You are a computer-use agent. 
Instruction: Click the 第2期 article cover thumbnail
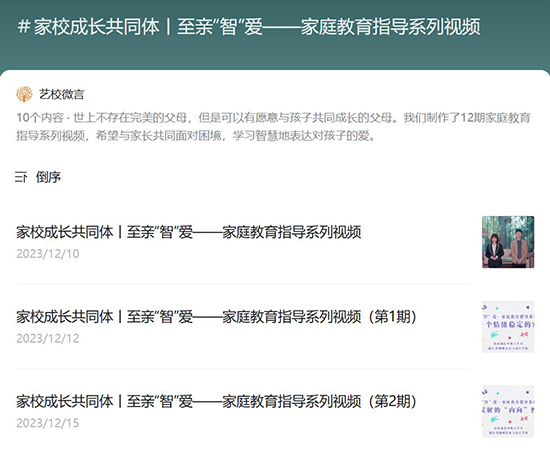coord(508,411)
